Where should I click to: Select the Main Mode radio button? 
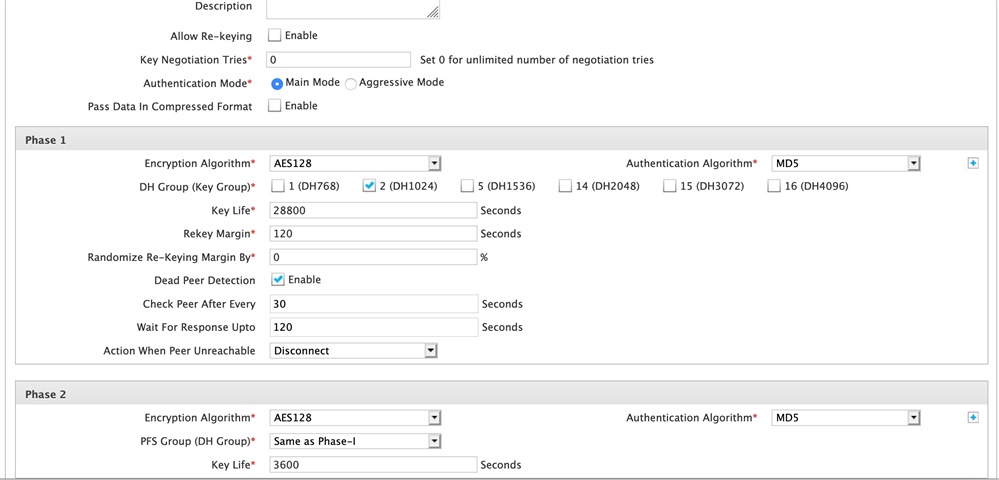(277, 84)
